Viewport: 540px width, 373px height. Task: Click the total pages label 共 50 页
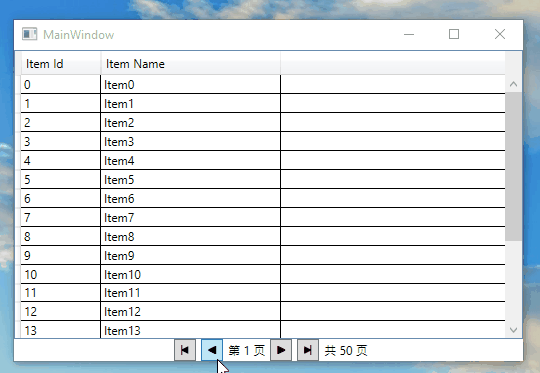pyautogui.click(x=346, y=351)
